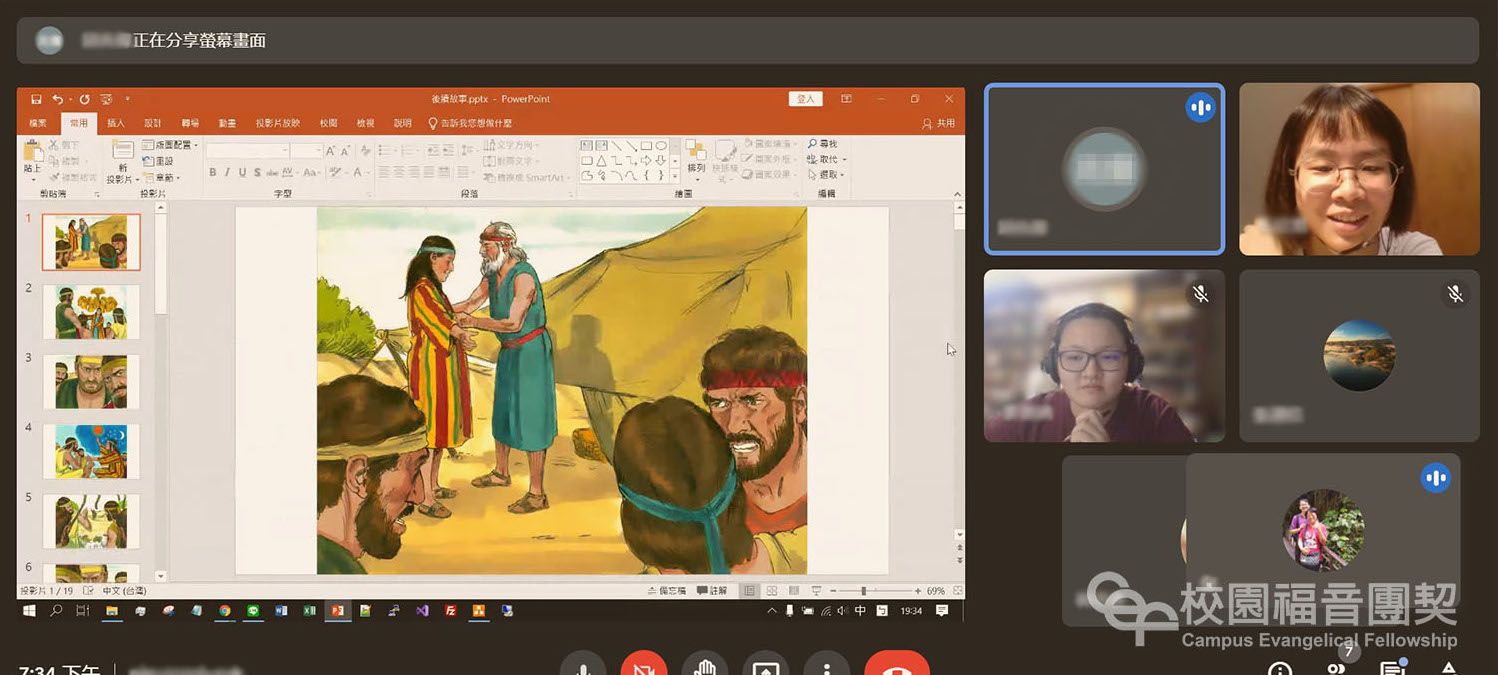Switch to Normal view in status bar

click(x=751, y=591)
